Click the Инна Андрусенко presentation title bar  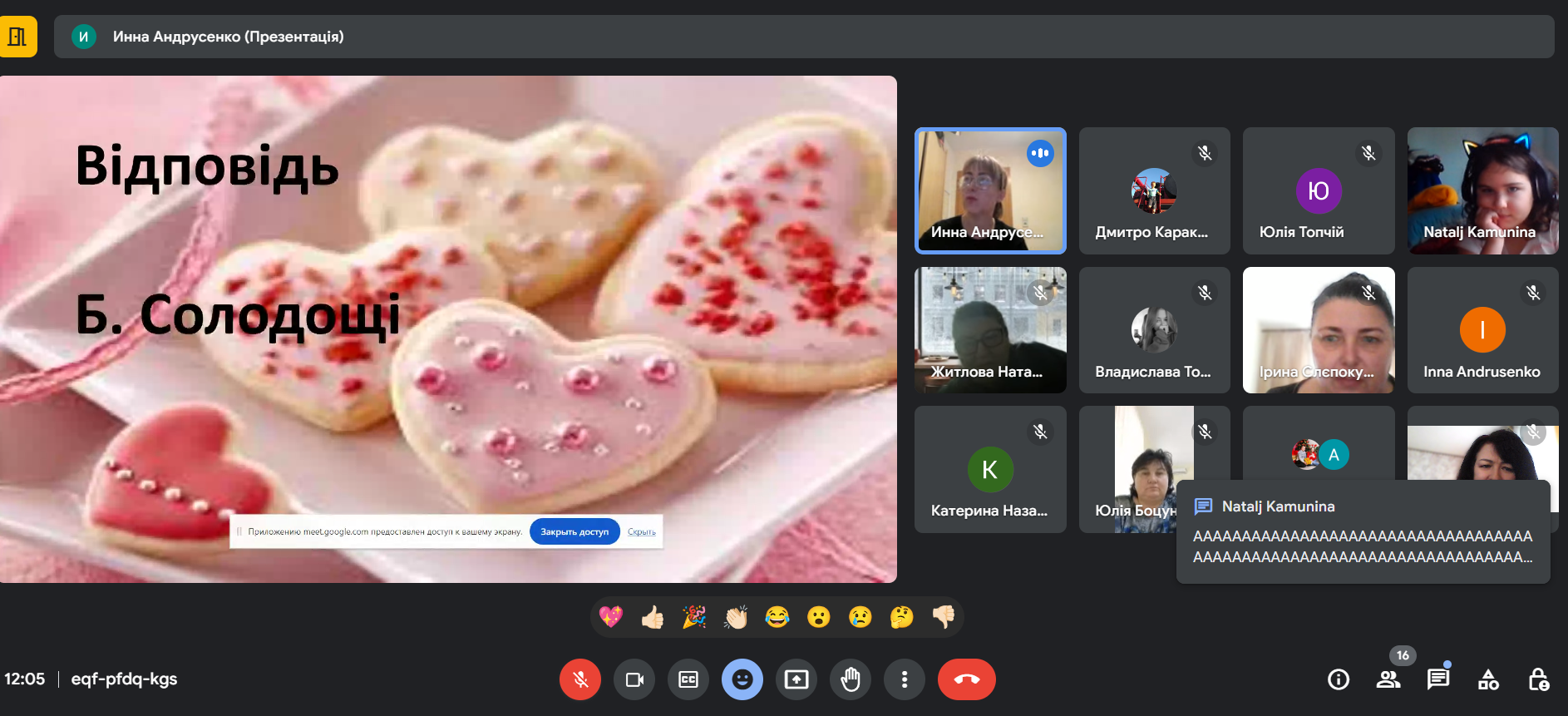click(x=803, y=37)
